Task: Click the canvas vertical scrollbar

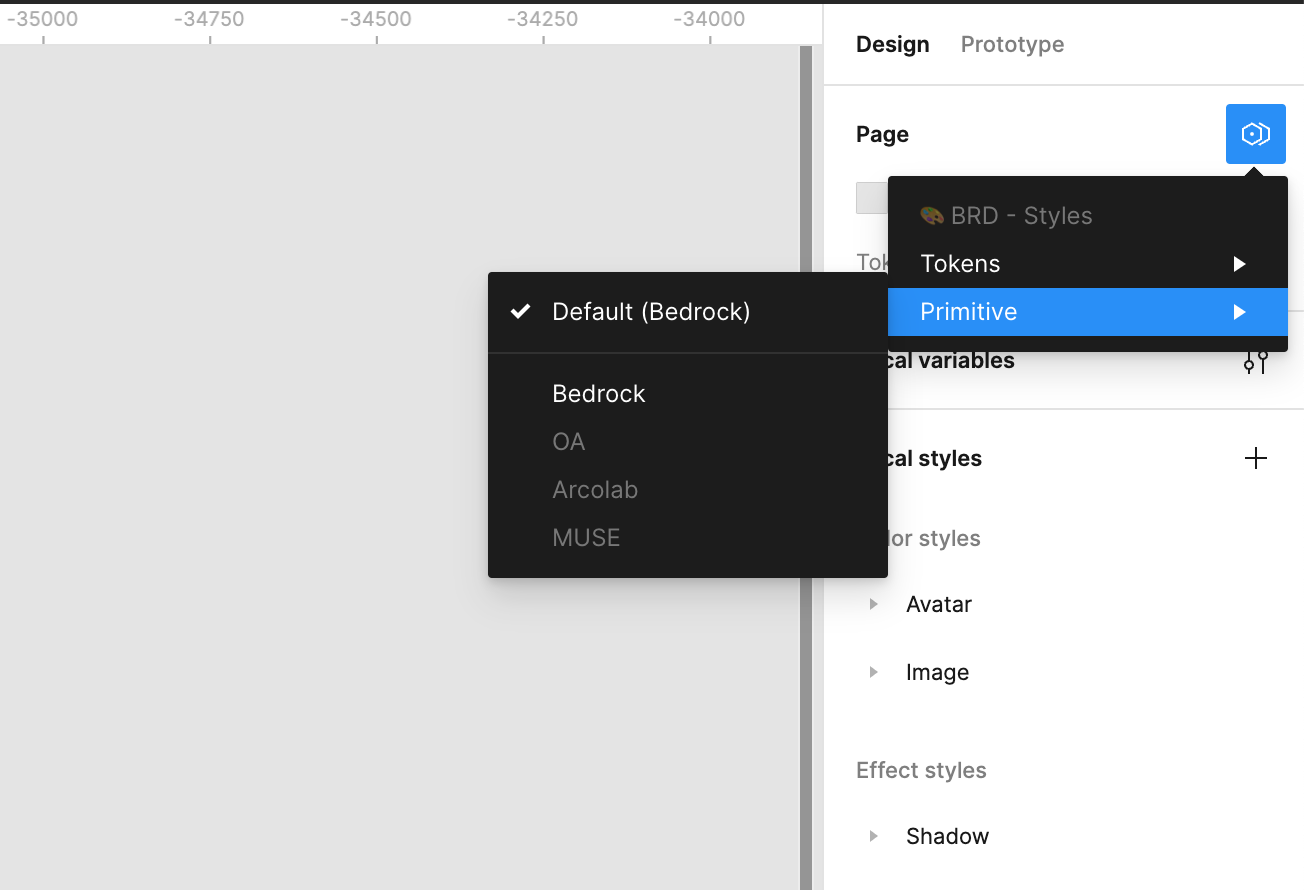Action: (x=806, y=467)
